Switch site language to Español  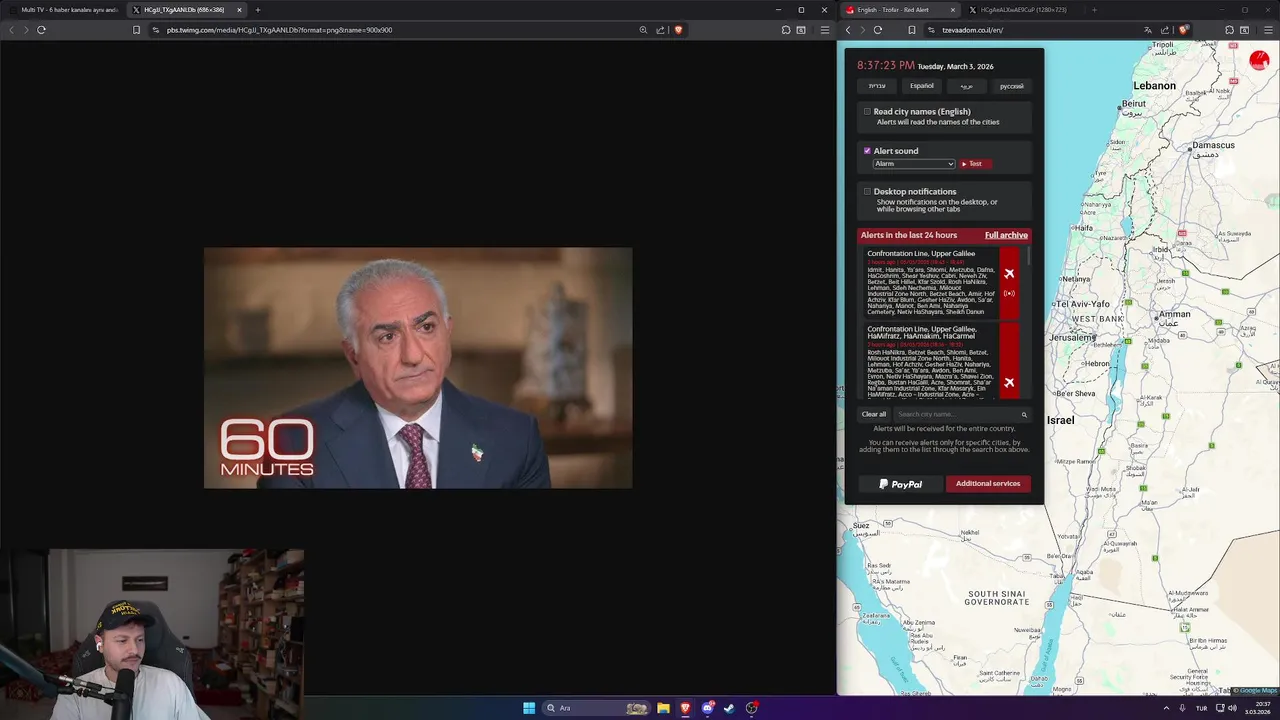tap(922, 86)
